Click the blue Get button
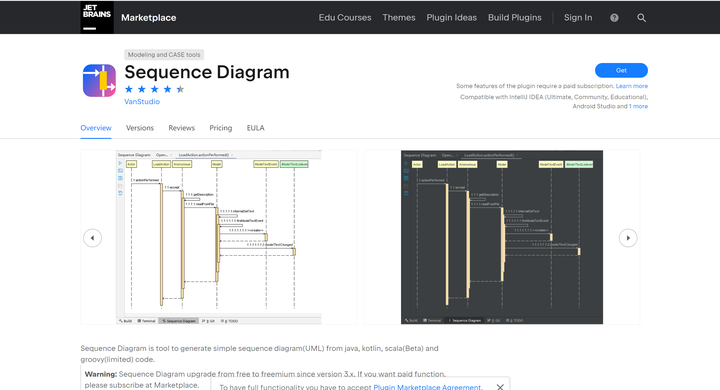Image resolution: width=720 pixels, height=390 pixels. 621,70
